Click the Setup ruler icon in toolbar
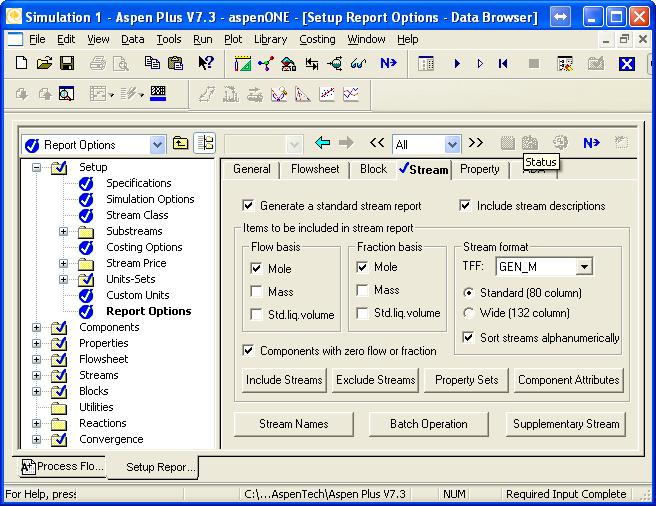The image size is (656, 506). pos(243,64)
